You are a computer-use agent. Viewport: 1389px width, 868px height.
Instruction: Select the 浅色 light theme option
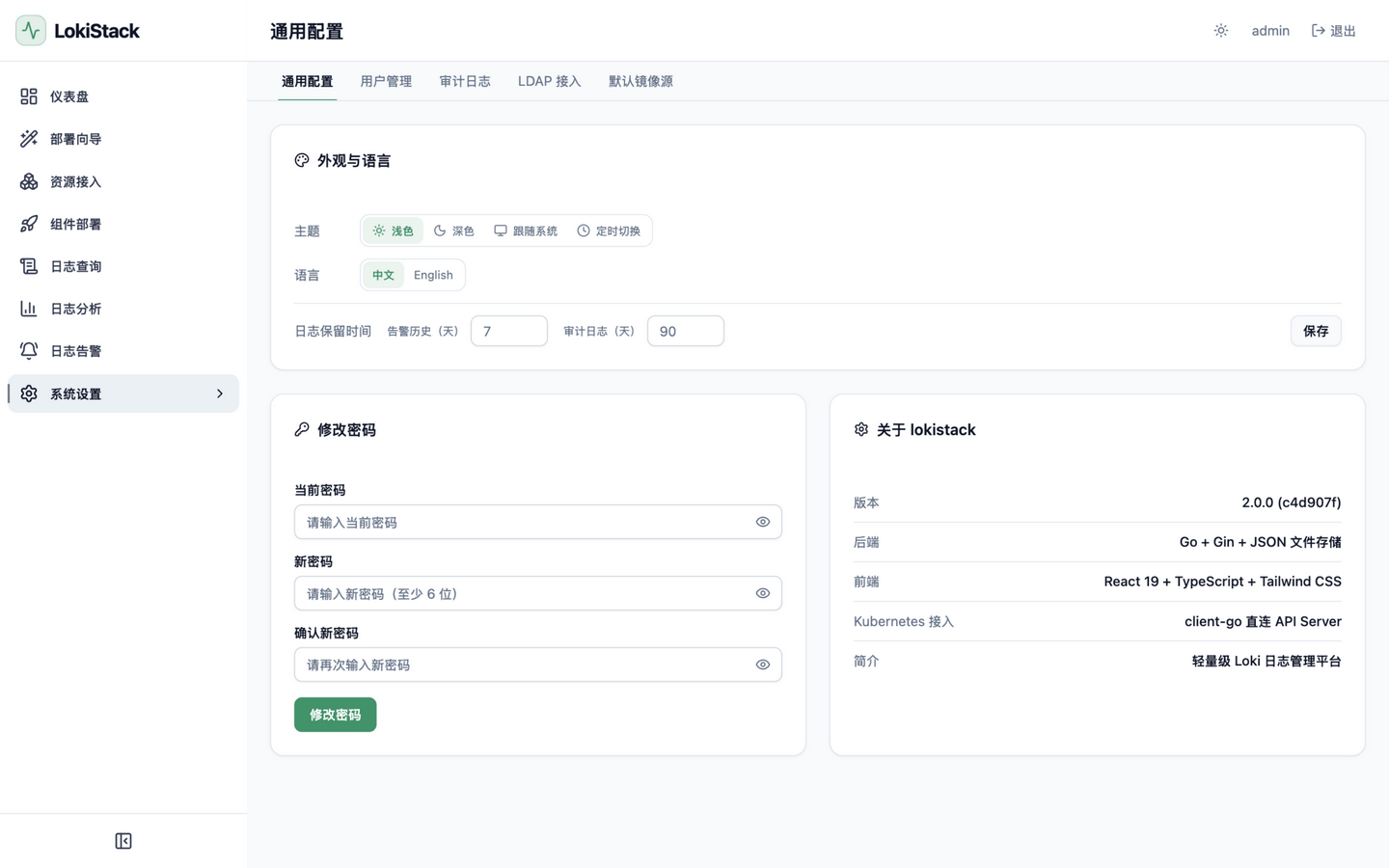pos(393,231)
